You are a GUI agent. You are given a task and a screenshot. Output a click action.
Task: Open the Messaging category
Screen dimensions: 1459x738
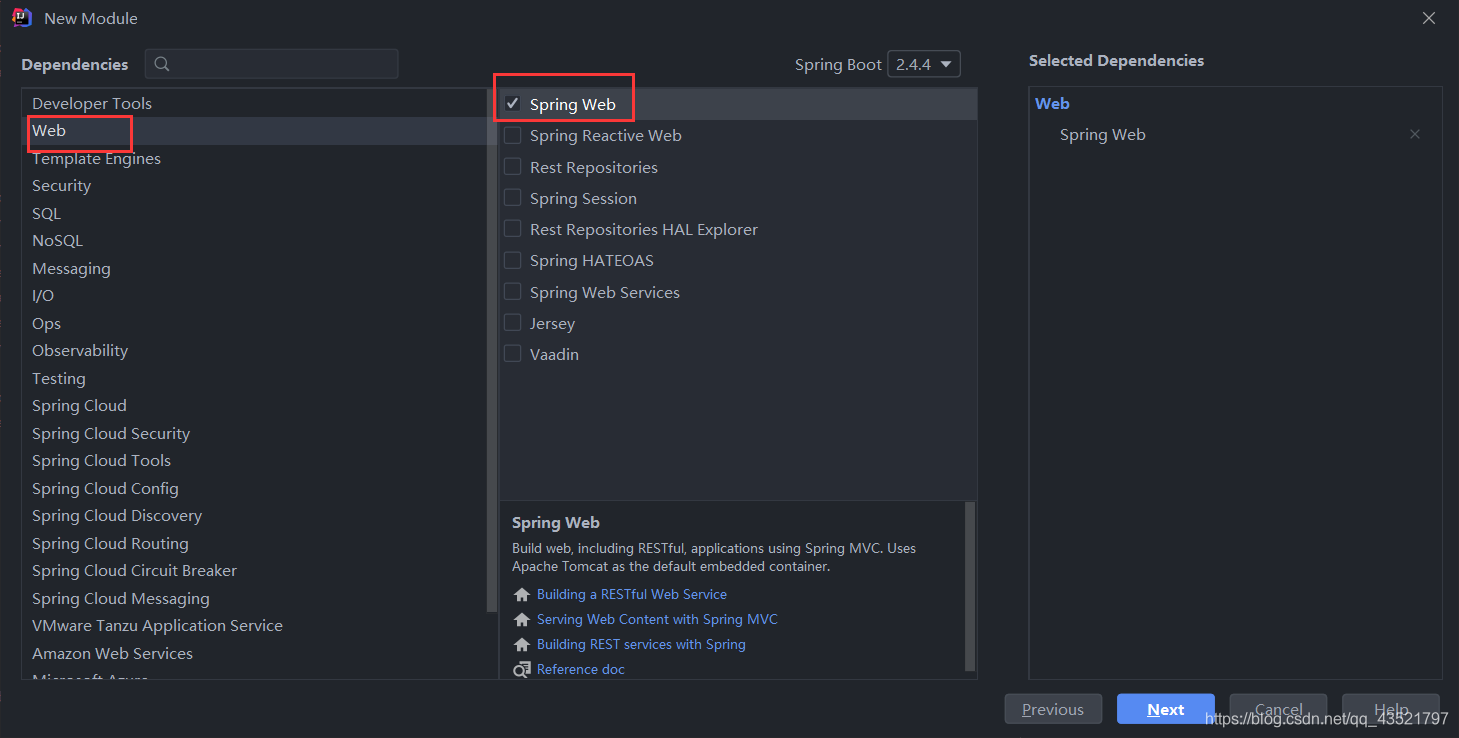pos(254,269)
